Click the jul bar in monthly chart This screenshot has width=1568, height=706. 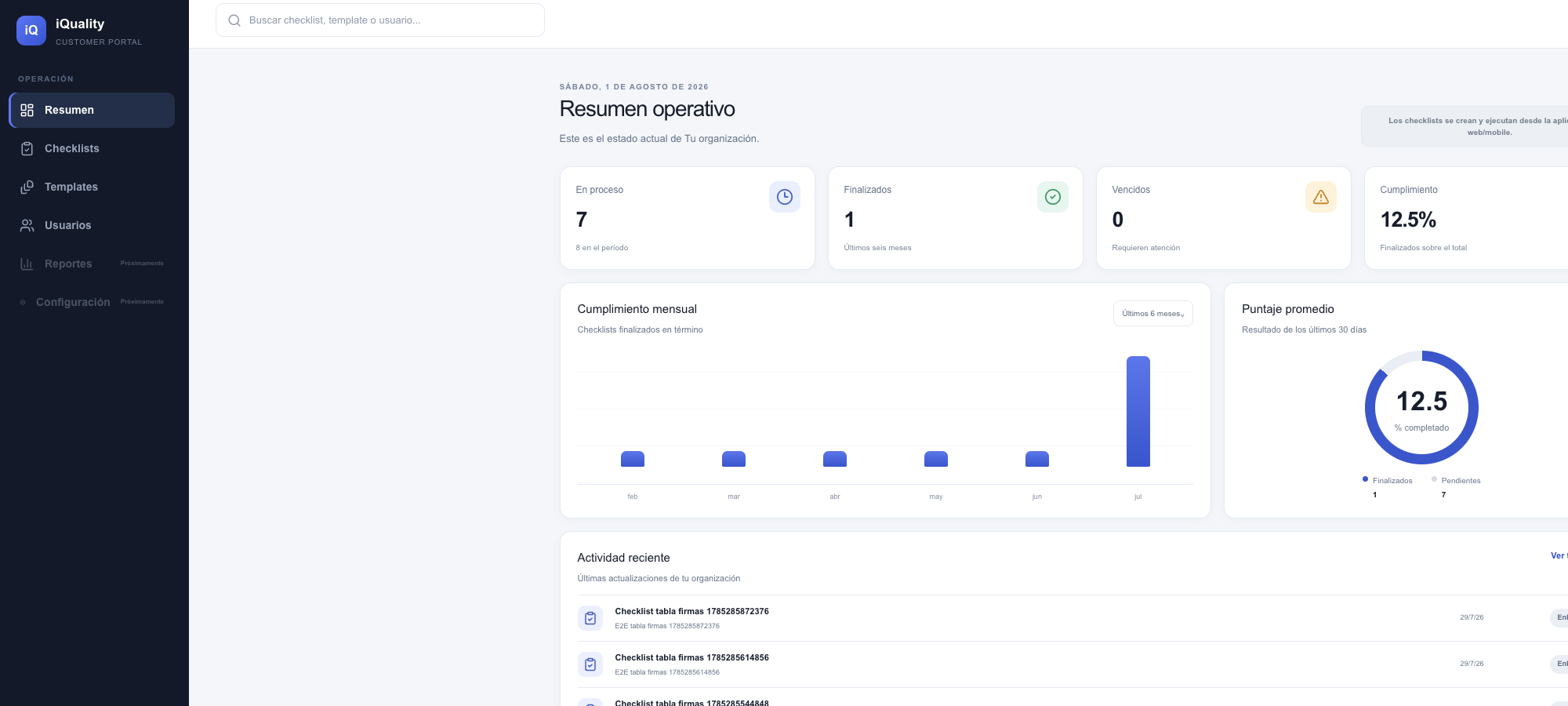click(x=1138, y=412)
